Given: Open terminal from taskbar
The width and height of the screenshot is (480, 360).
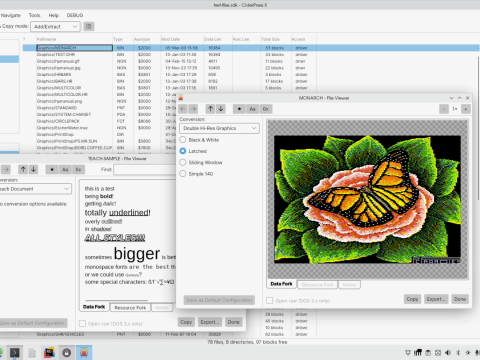Looking at the screenshot, I should click(15, 353).
